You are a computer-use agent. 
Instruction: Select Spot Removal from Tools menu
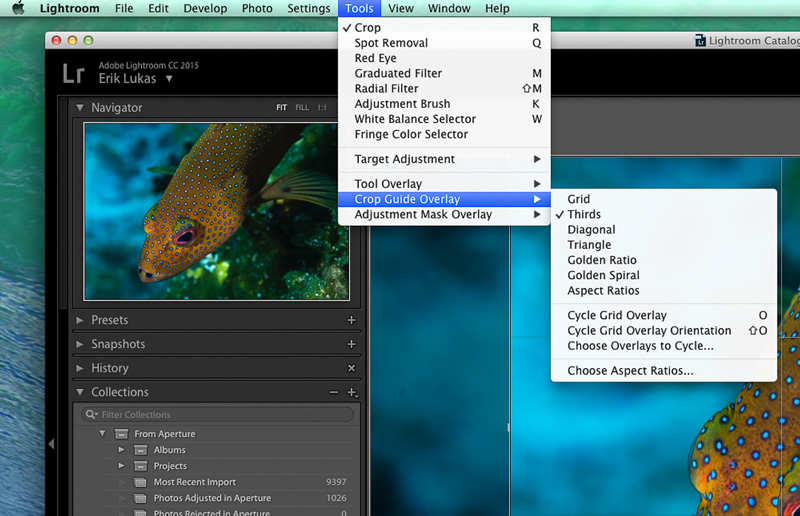(x=391, y=43)
